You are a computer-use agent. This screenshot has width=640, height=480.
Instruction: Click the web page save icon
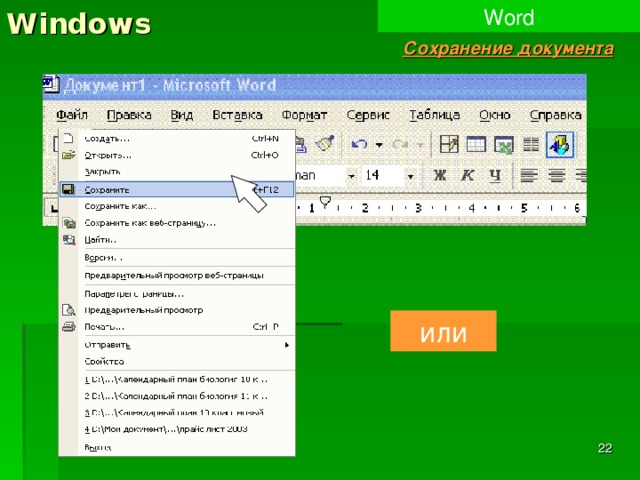69,223
